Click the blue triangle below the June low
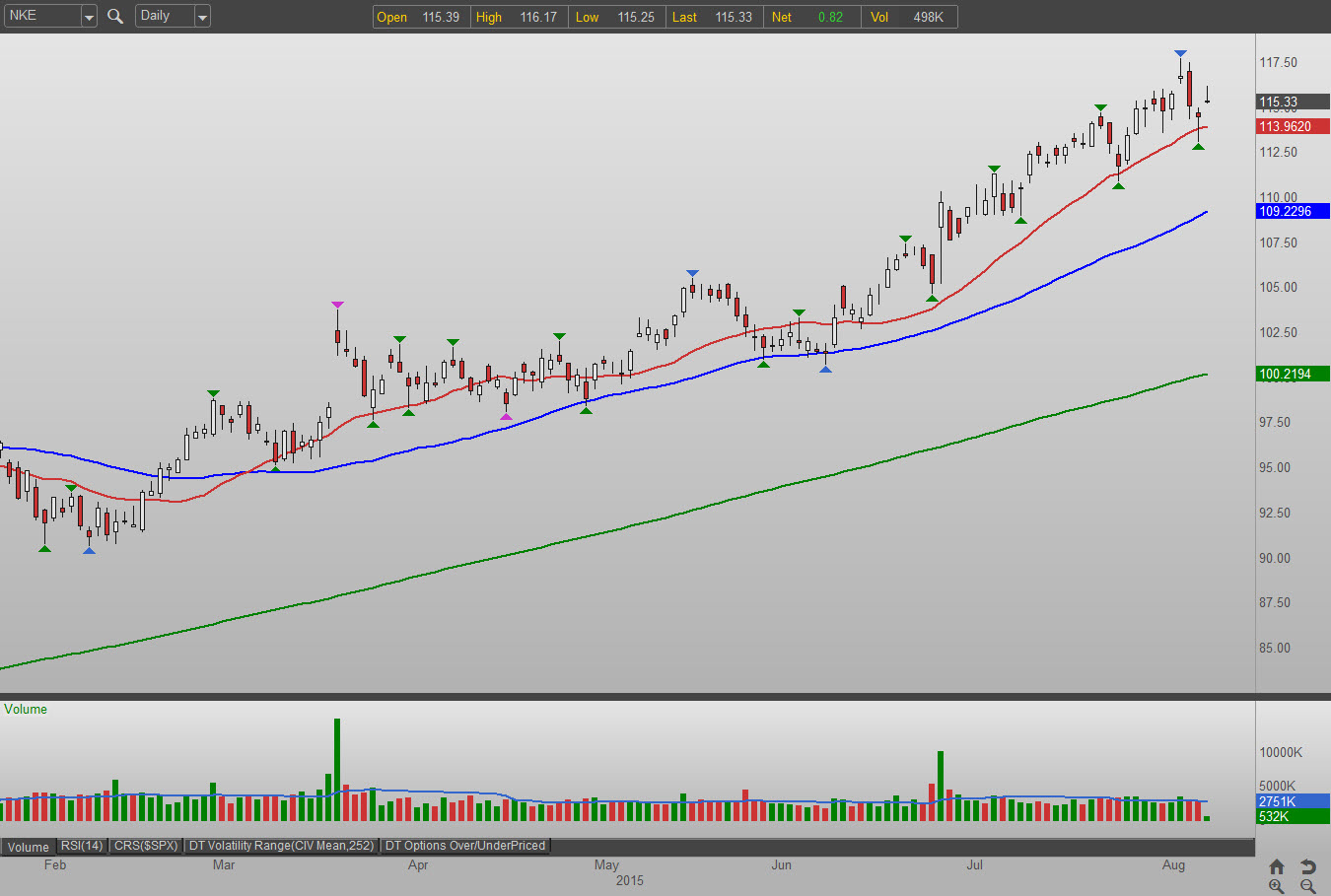 coord(825,369)
